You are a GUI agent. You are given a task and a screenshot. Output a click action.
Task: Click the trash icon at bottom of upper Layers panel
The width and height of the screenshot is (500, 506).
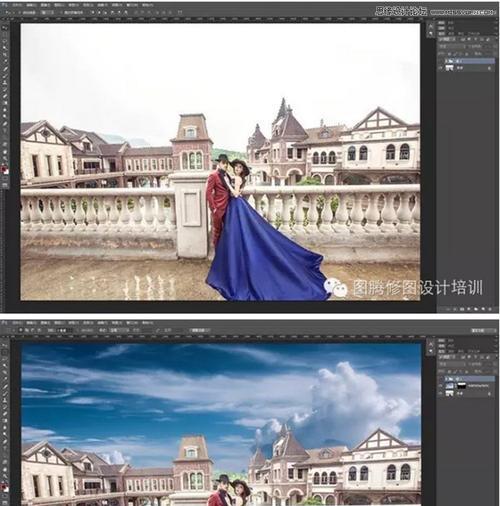[491, 309]
